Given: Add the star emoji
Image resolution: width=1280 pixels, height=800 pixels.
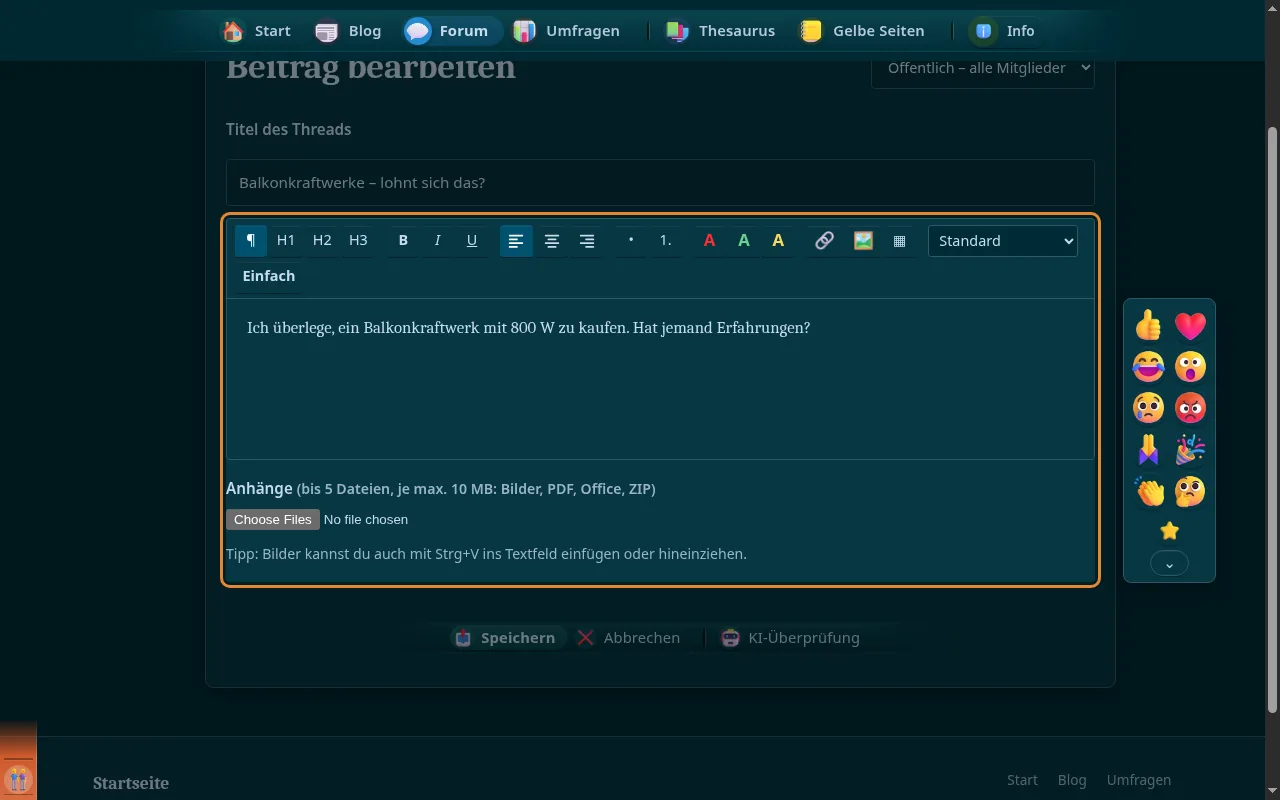Looking at the screenshot, I should 1170,531.
